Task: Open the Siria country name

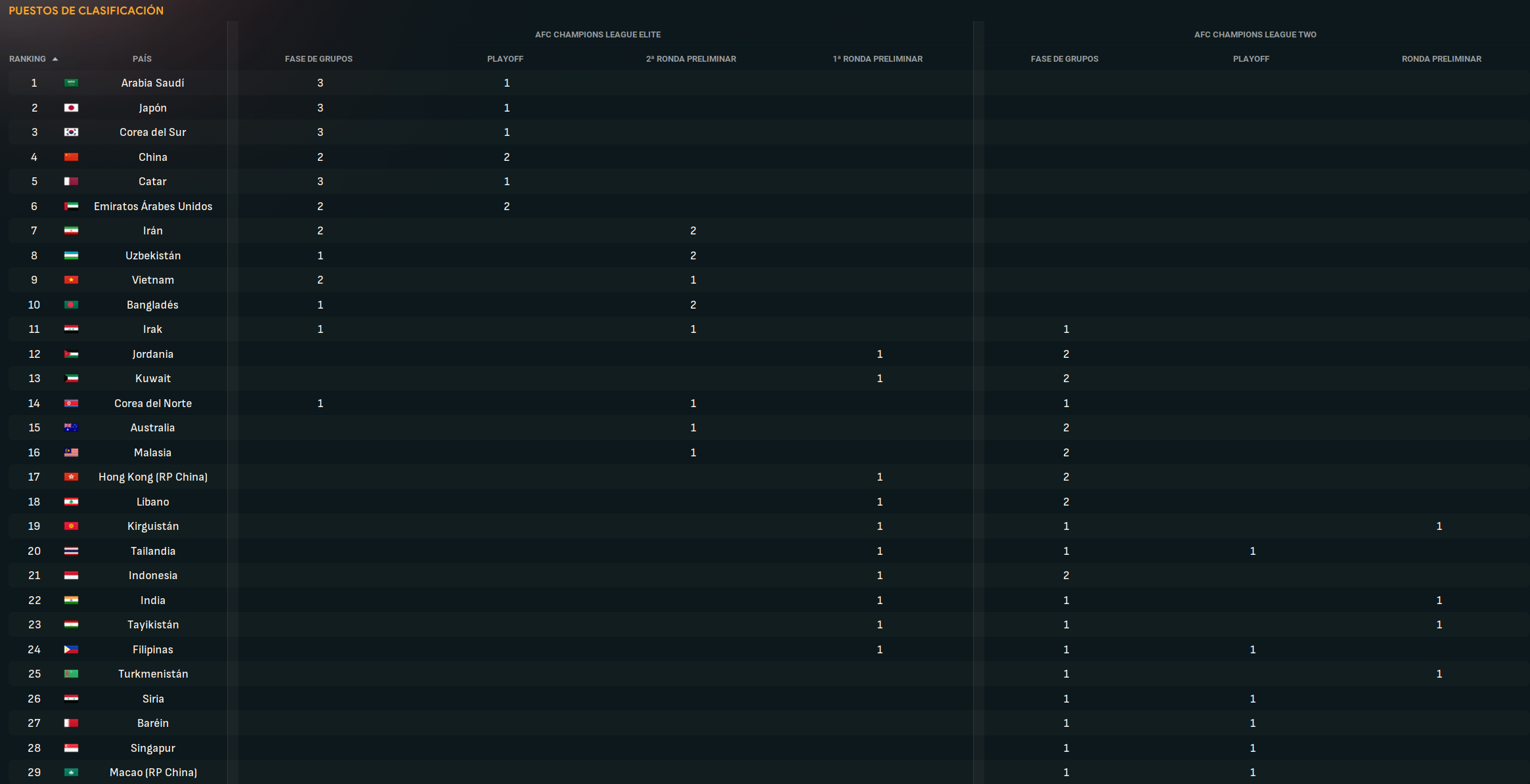Action: 153,699
